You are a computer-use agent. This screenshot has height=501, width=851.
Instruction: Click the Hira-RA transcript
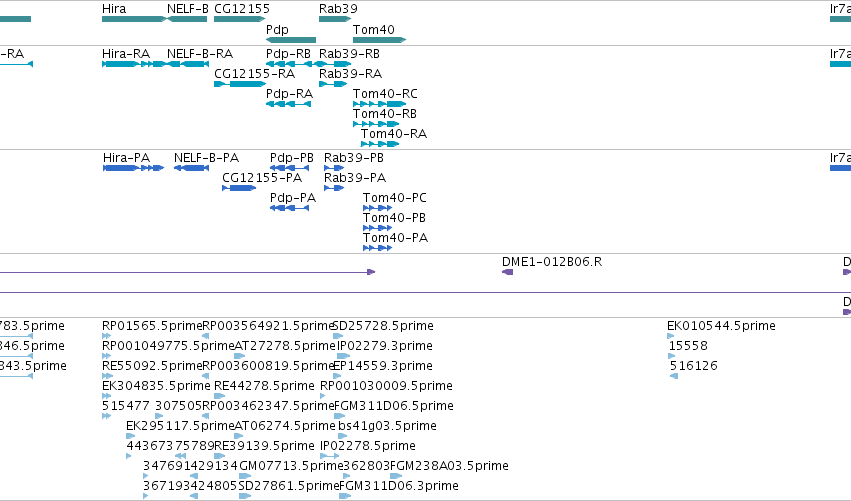pyautogui.click(x=133, y=64)
